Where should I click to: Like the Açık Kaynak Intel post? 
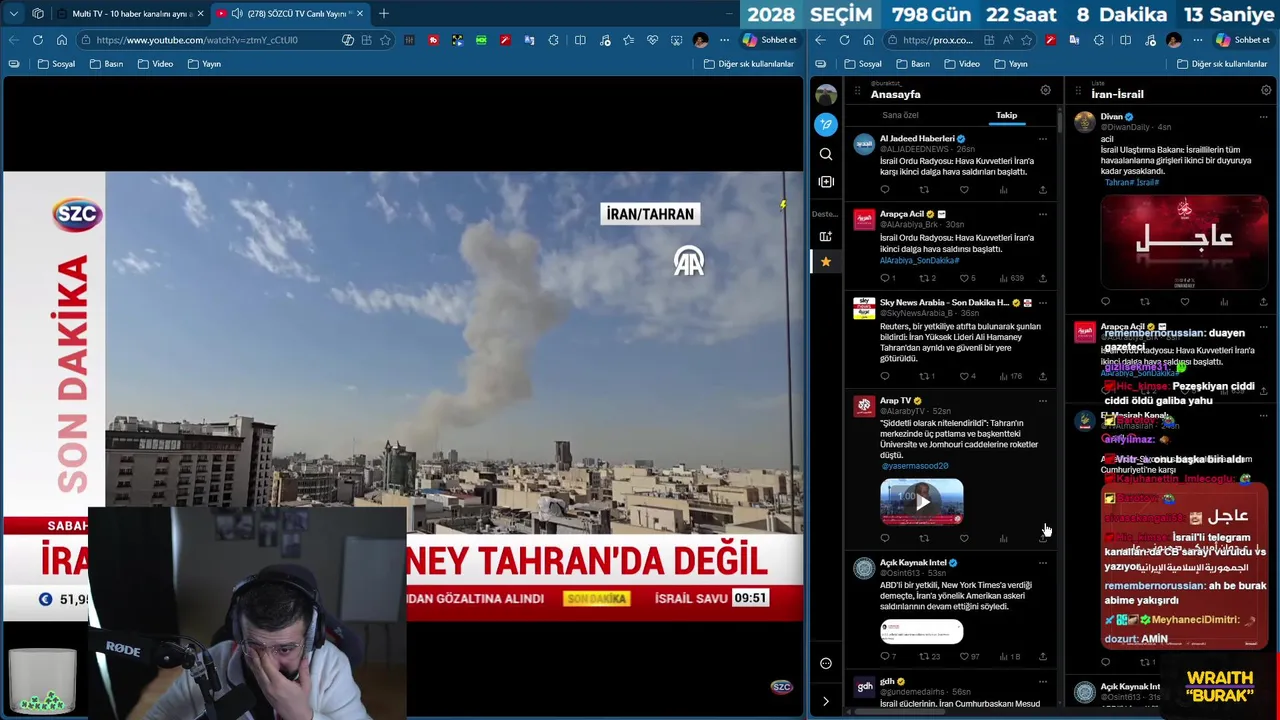(x=969, y=656)
